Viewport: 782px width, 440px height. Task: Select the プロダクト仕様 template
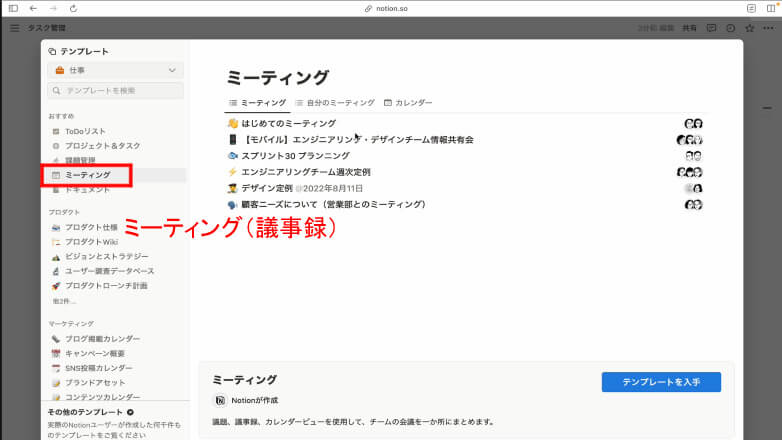point(91,227)
